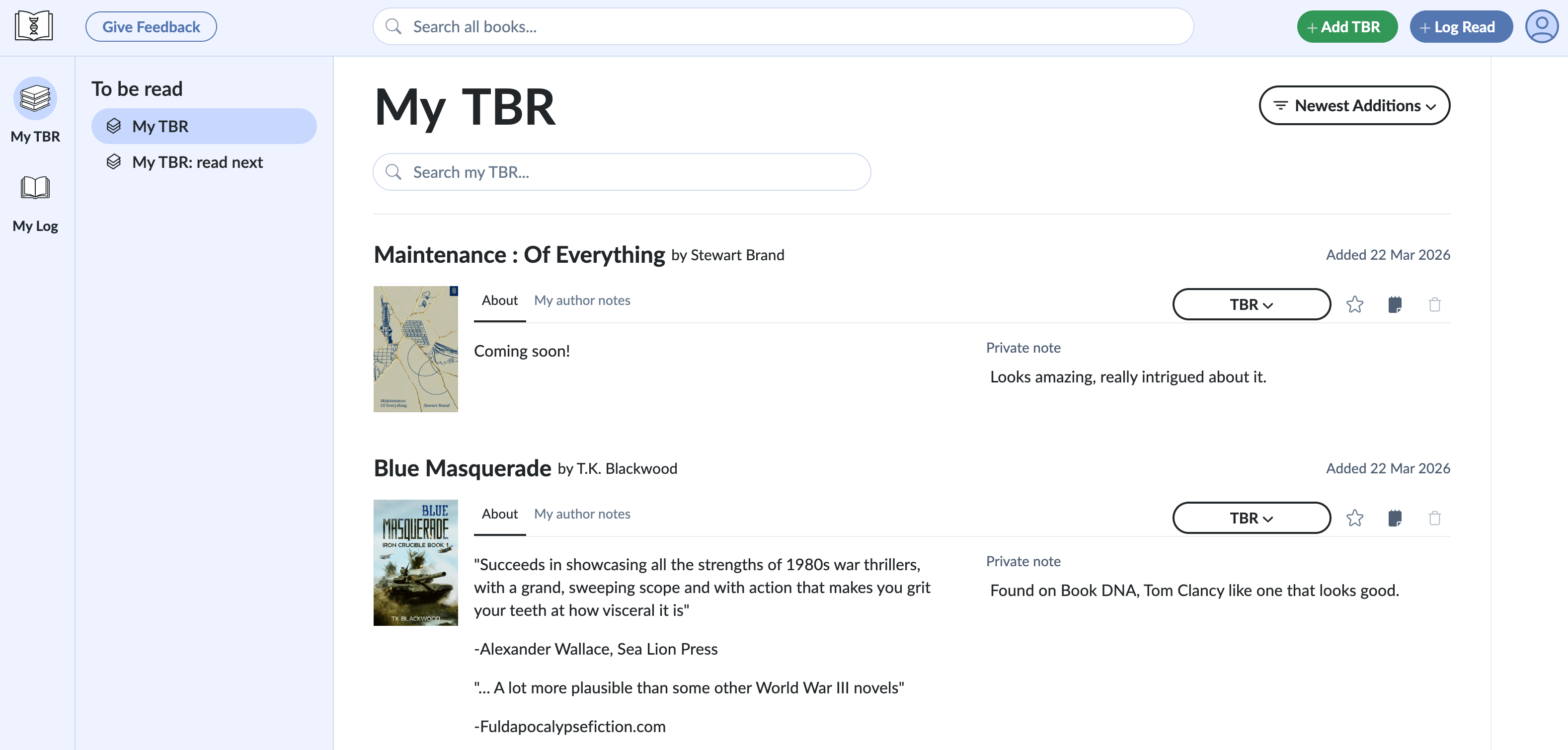
Task: Edit private note icon for Blue Masquerade
Action: coord(1395,518)
